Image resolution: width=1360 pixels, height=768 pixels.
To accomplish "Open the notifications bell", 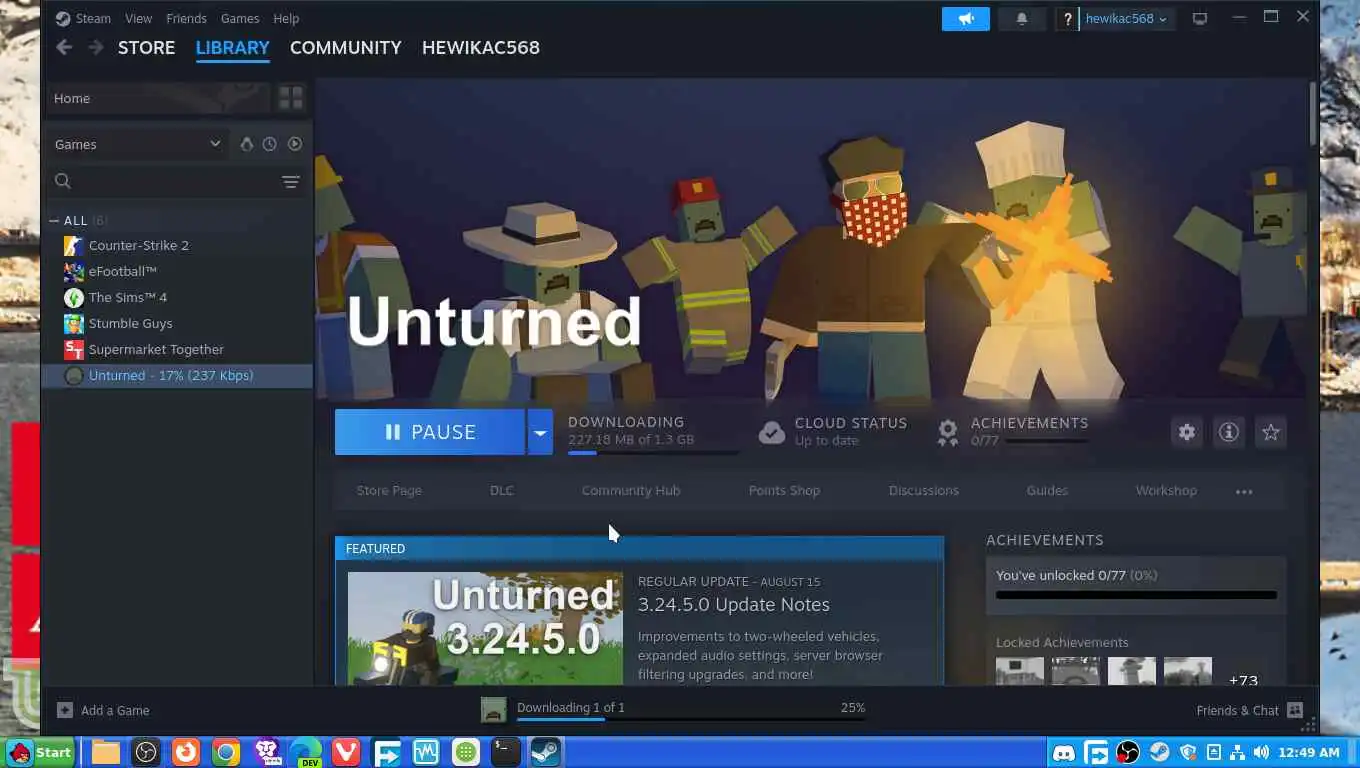I will (1021, 18).
